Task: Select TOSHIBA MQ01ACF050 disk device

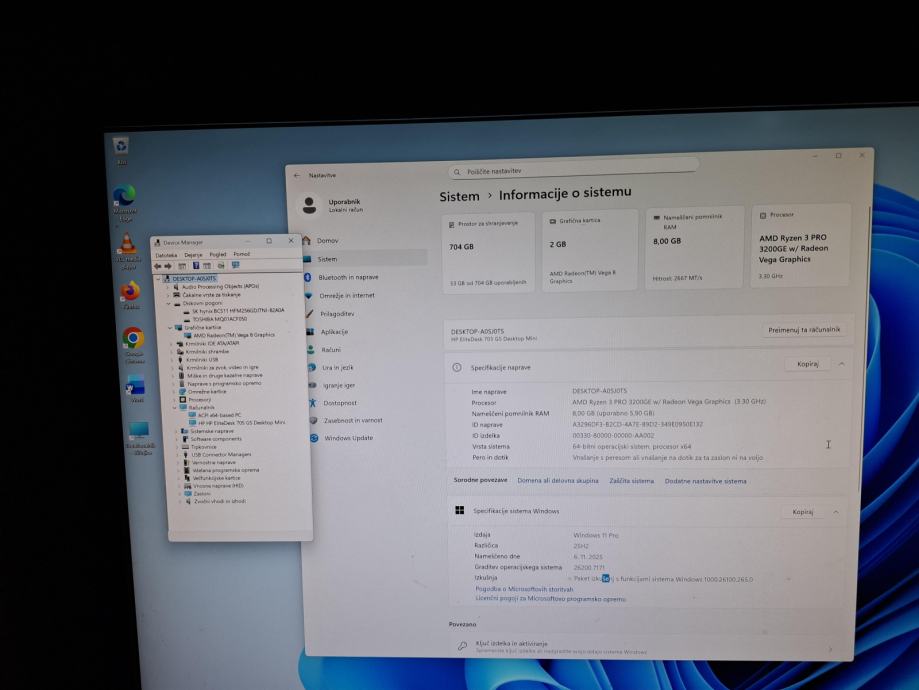Action: click(220, 319)
